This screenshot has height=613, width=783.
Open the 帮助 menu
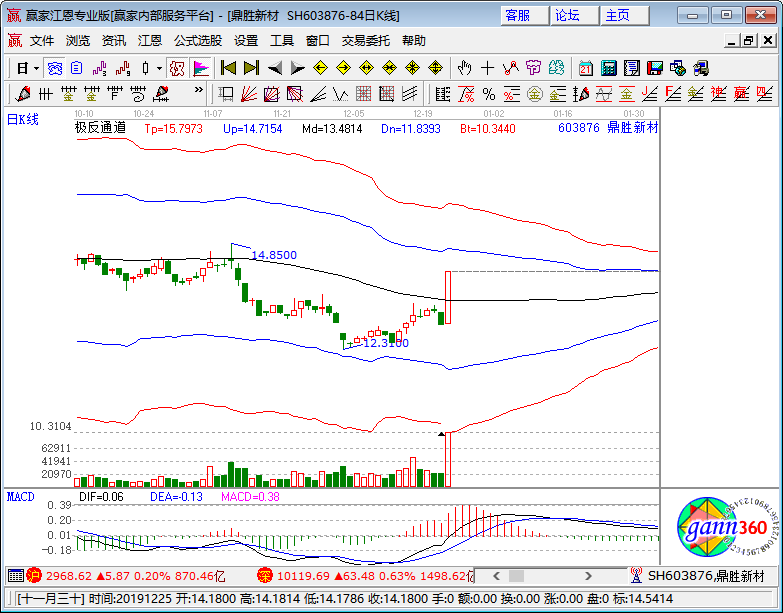click(x=413, y=41)
